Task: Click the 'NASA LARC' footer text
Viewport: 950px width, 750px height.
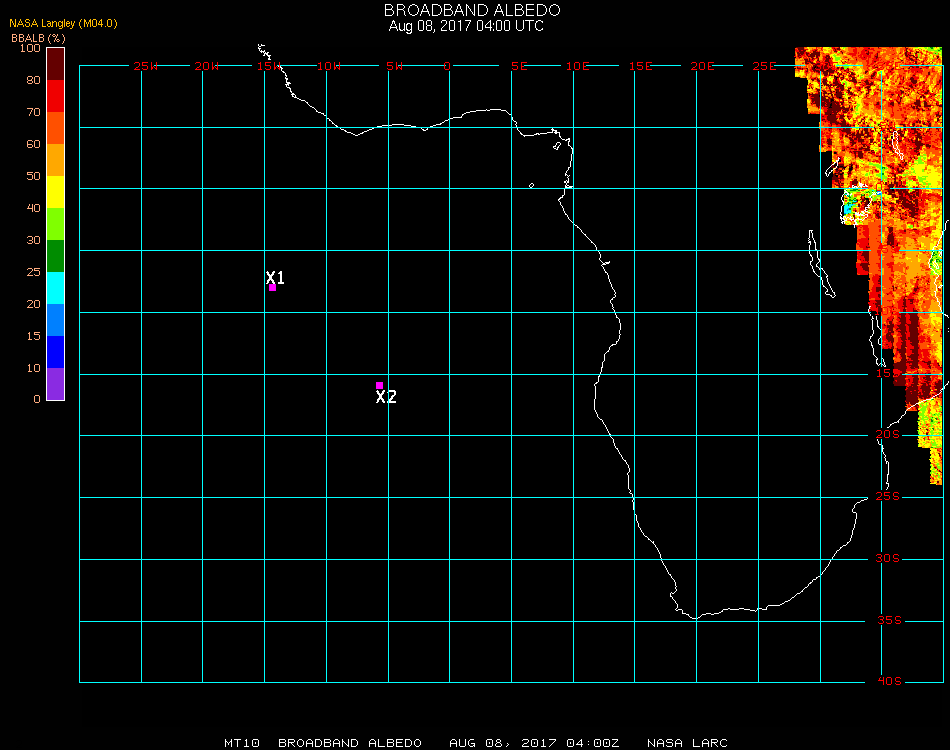Action: tap(687, 743)
